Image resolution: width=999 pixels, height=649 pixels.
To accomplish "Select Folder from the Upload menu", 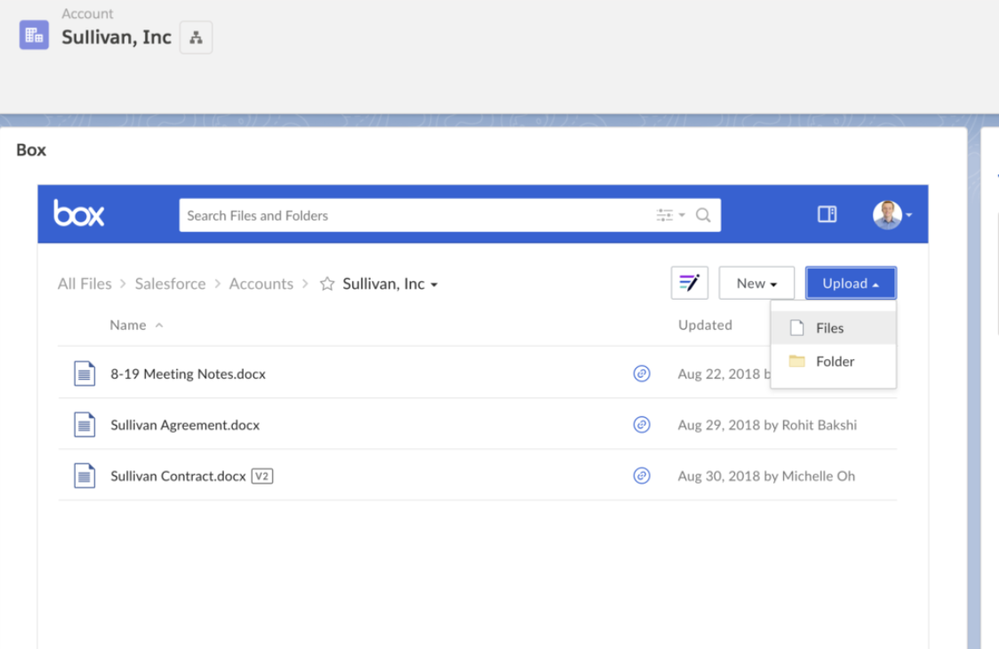I will coord(834,361).
